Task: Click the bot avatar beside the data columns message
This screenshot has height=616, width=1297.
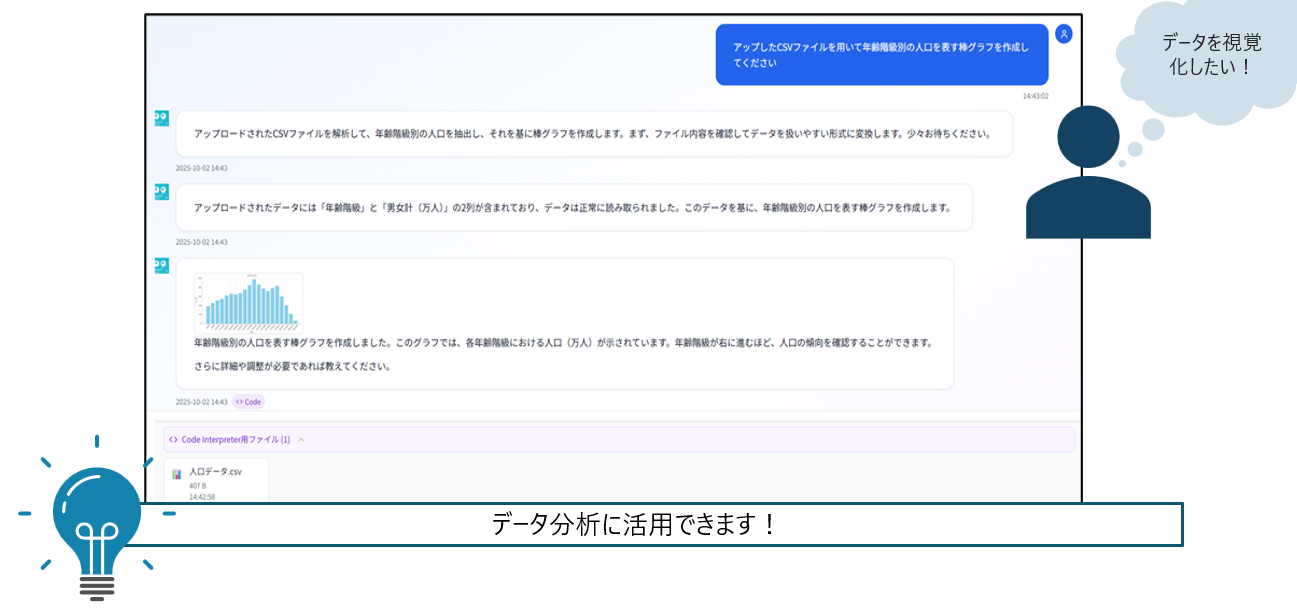Action: coord(161,191)
